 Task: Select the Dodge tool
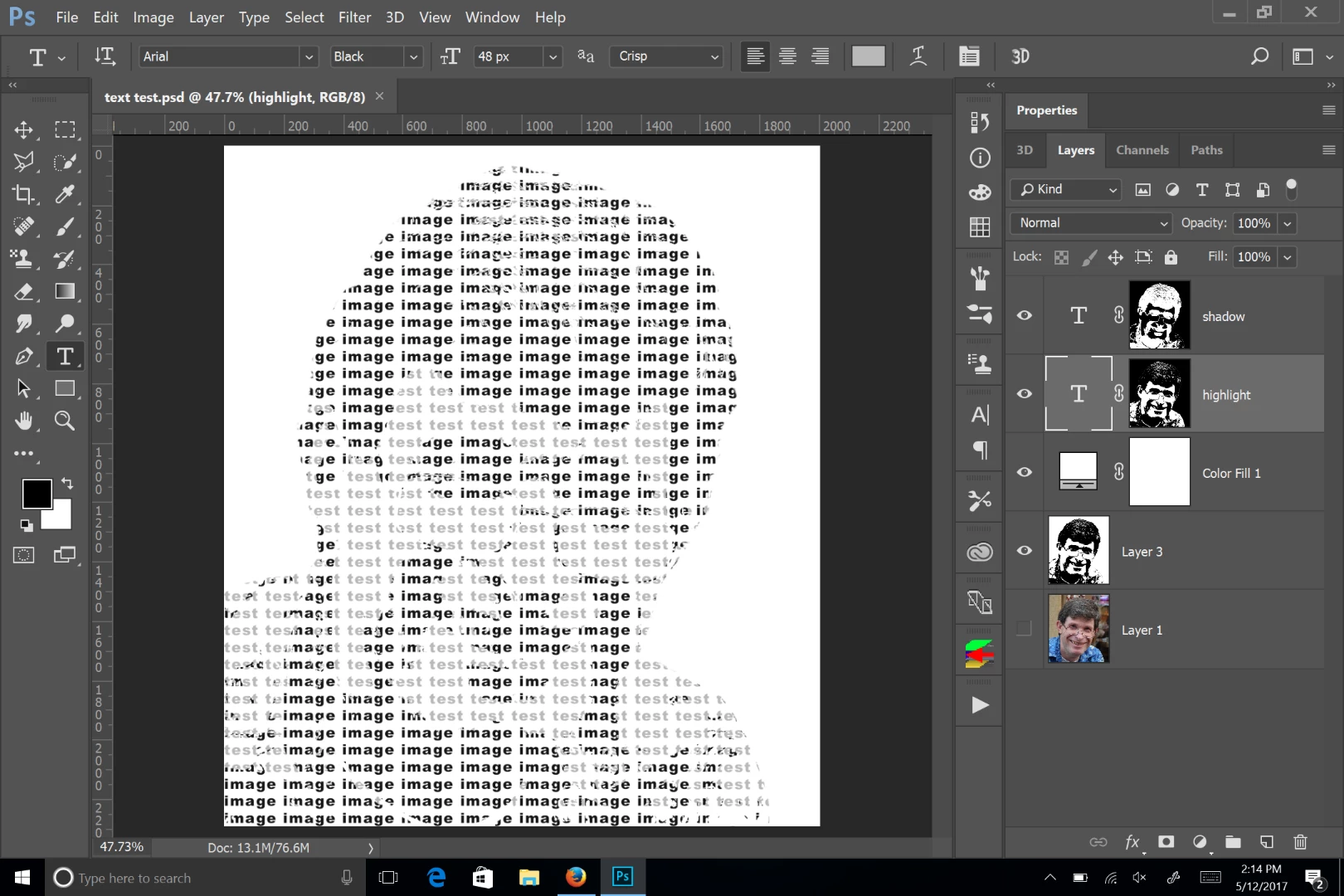tap(65, 324)
